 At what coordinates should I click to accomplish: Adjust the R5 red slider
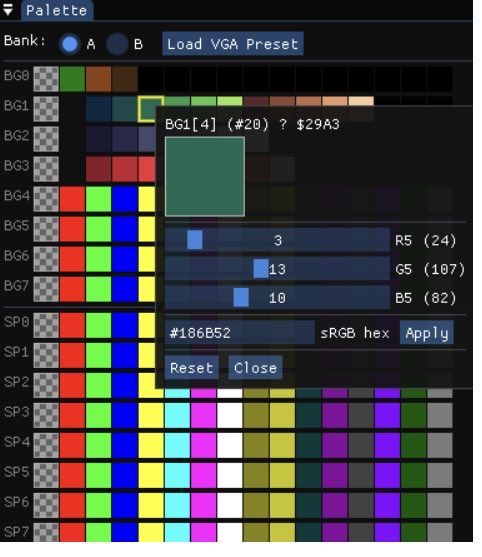click(x=277, y=240)
